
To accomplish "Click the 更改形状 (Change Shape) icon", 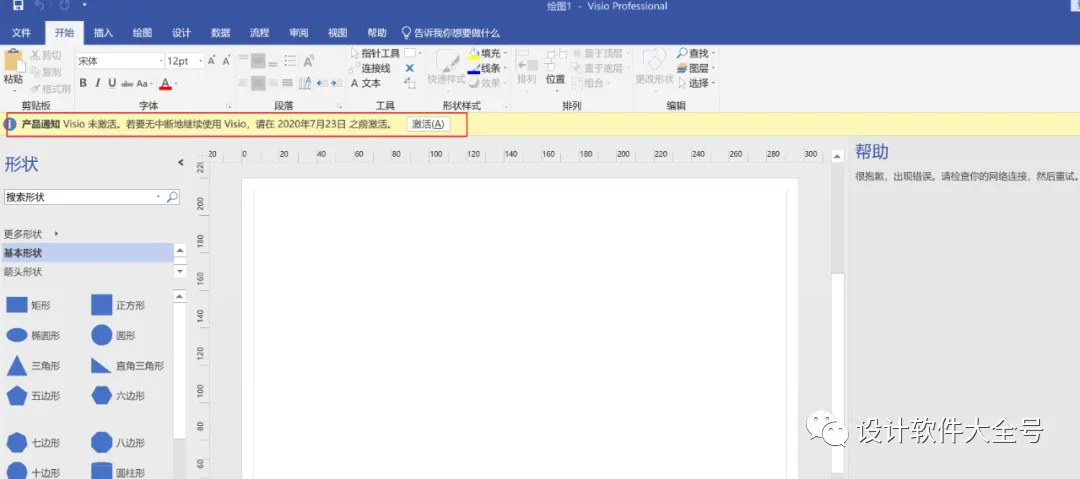I will [654, 60].
